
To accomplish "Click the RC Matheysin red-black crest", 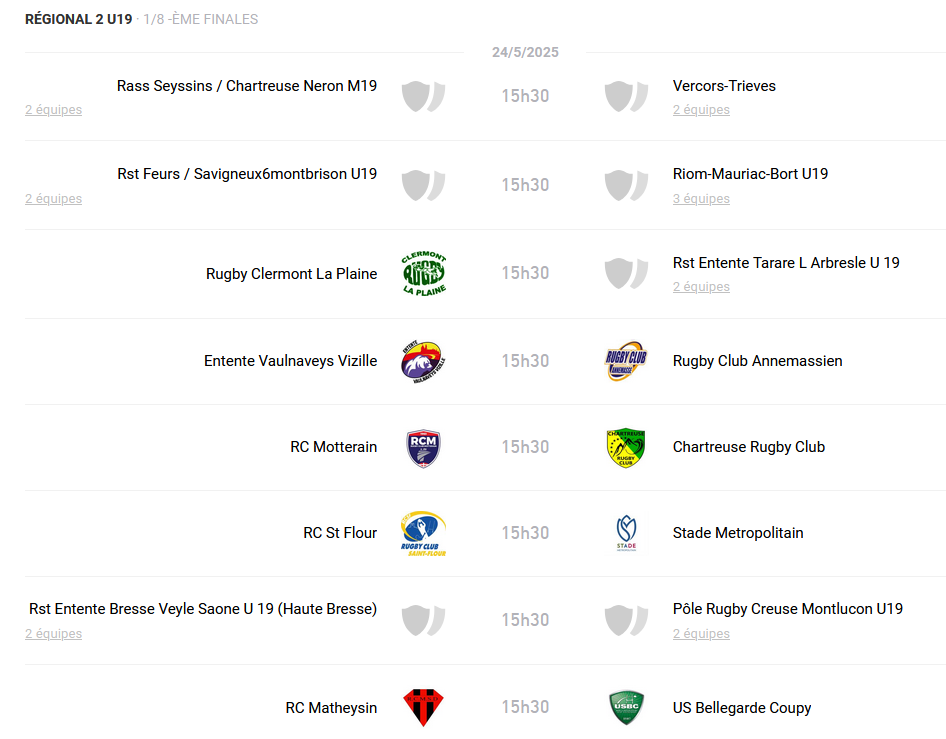I will [424, 707].
